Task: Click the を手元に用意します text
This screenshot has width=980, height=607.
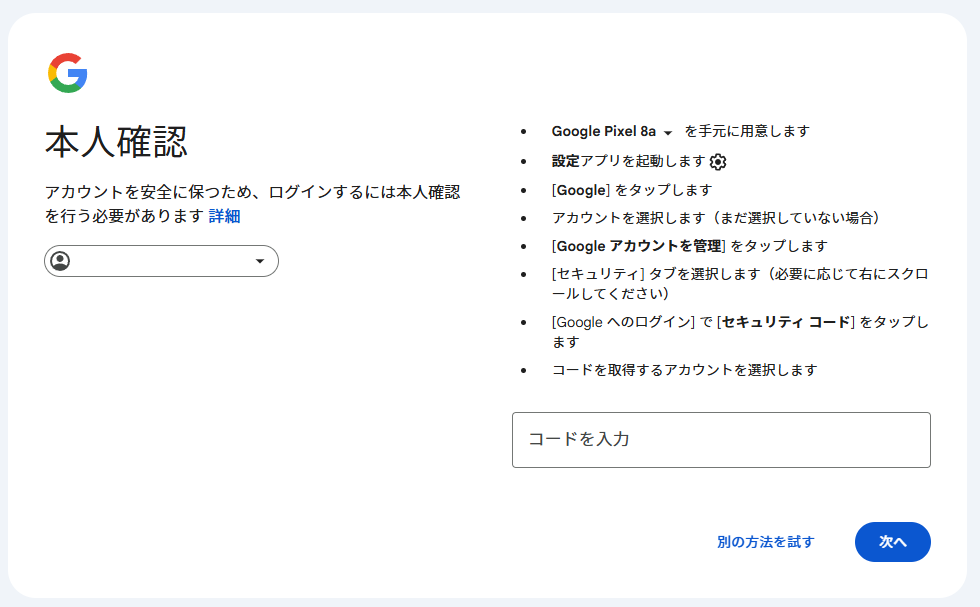Action: tap(747, 131)
